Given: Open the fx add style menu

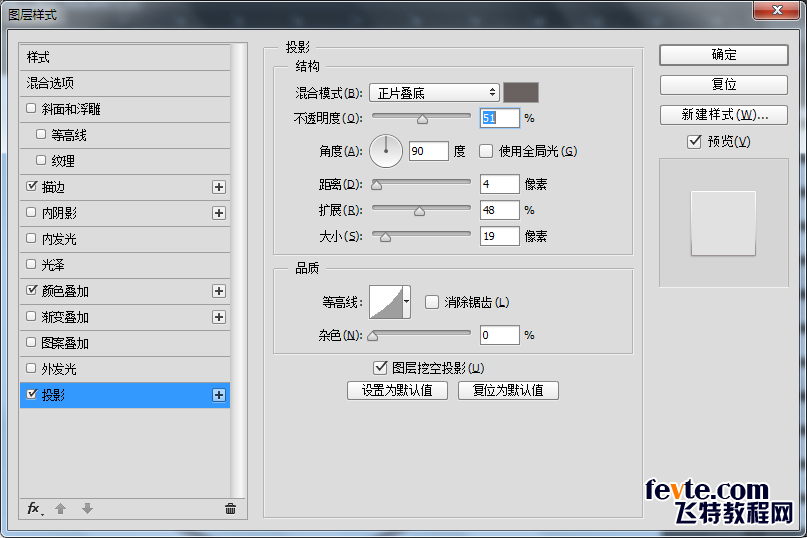Looking at the screenshot, I should point(35,509).
